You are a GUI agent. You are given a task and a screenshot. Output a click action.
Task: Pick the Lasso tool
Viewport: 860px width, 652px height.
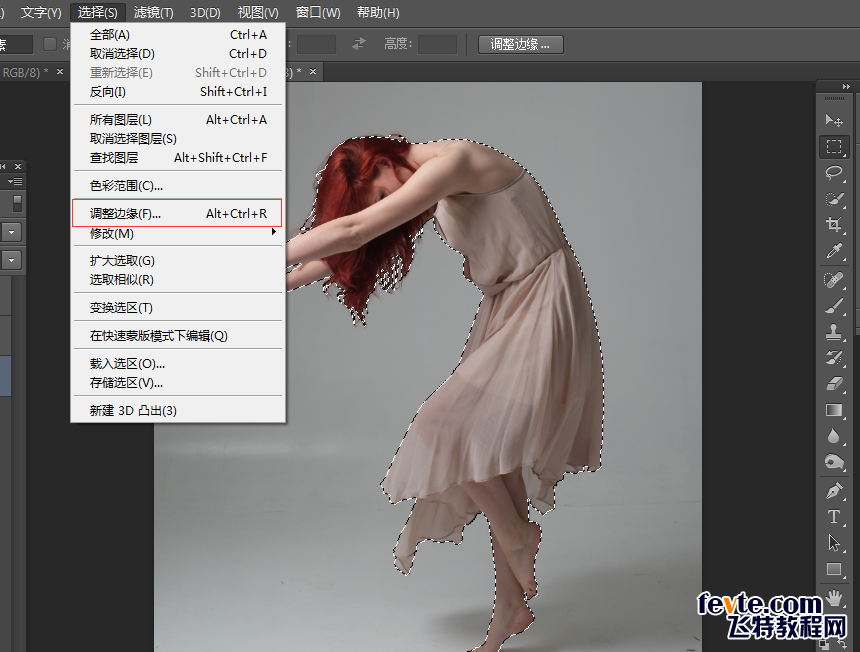[x=833, y=173]
